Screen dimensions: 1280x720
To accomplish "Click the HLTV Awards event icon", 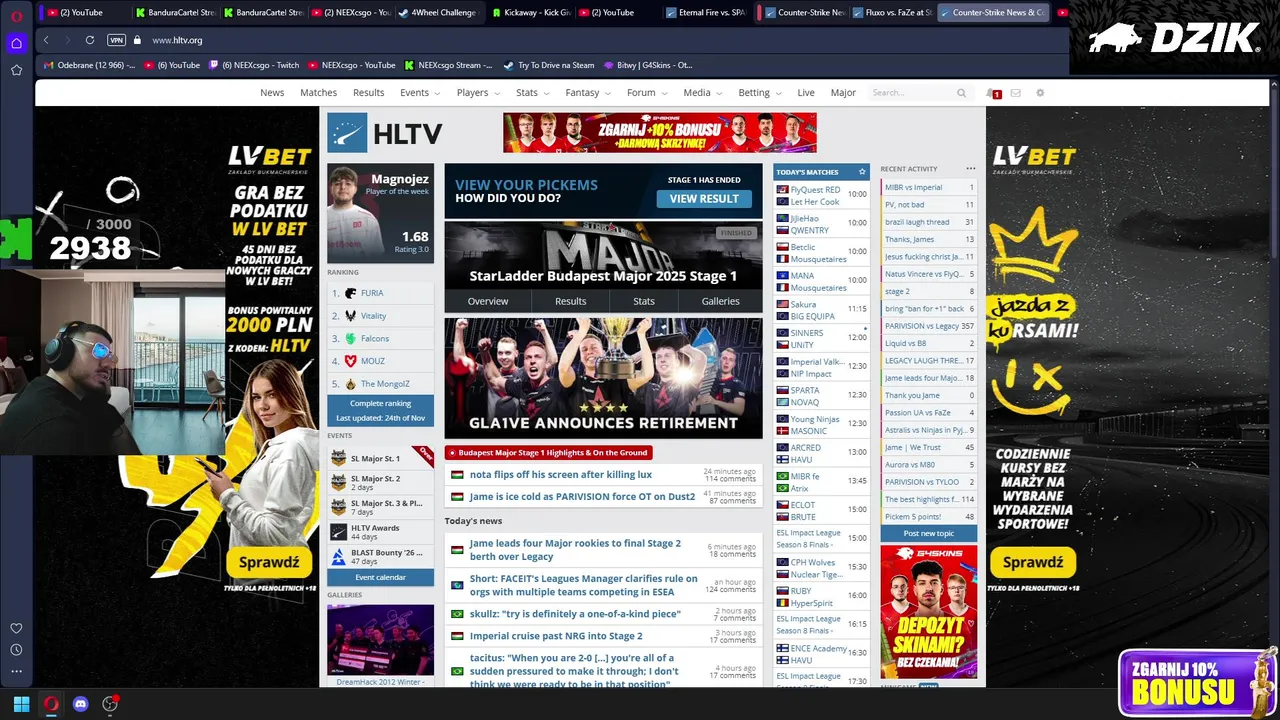I will click(x=339, y=532).
